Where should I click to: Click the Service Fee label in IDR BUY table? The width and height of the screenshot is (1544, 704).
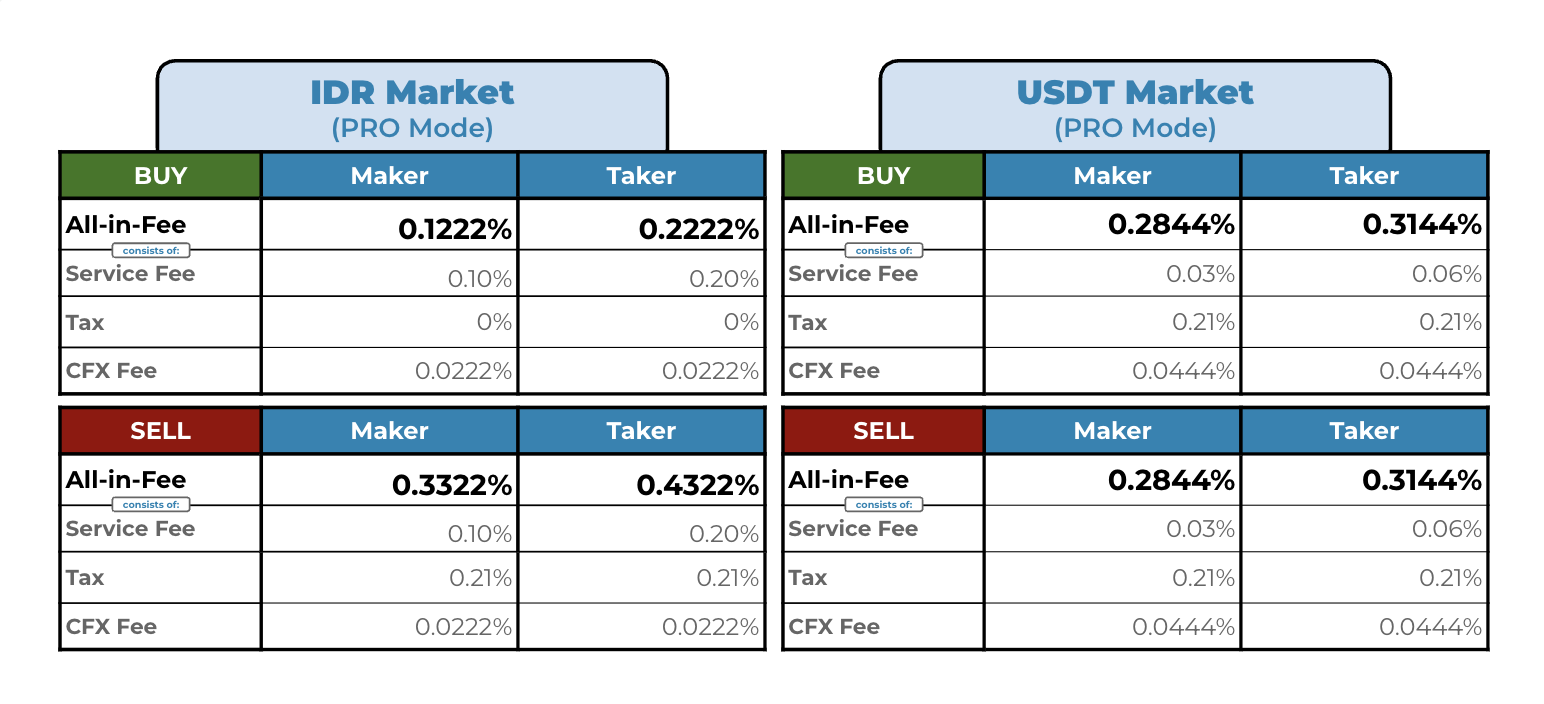click(x=130, y=274)
